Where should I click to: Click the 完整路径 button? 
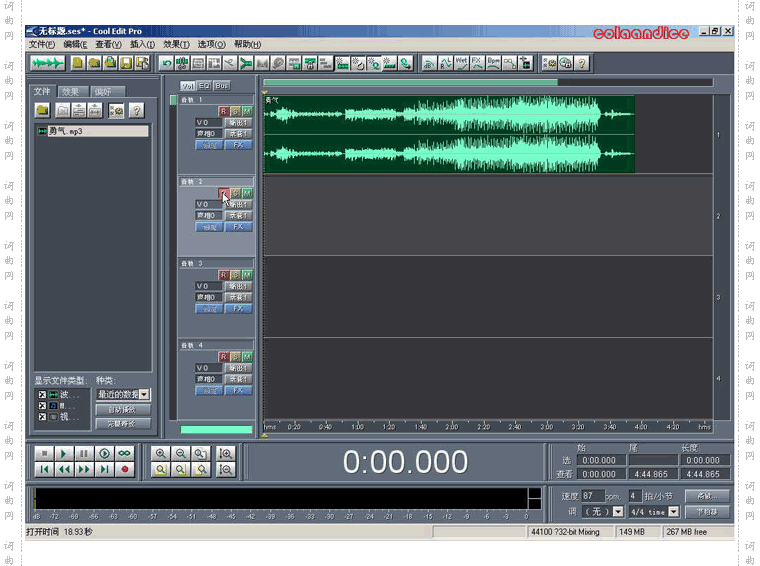point(123,424)
